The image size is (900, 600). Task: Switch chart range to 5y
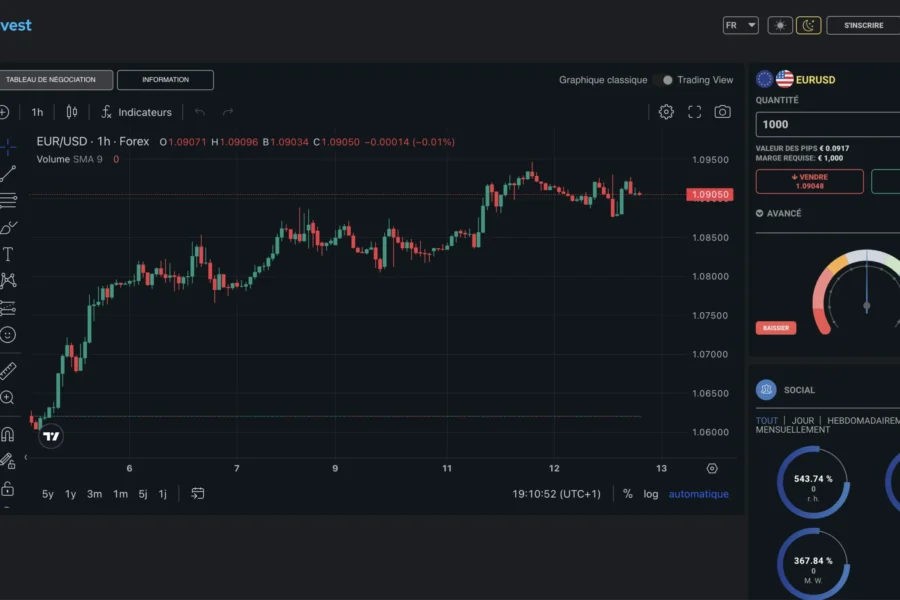[48, 494]
